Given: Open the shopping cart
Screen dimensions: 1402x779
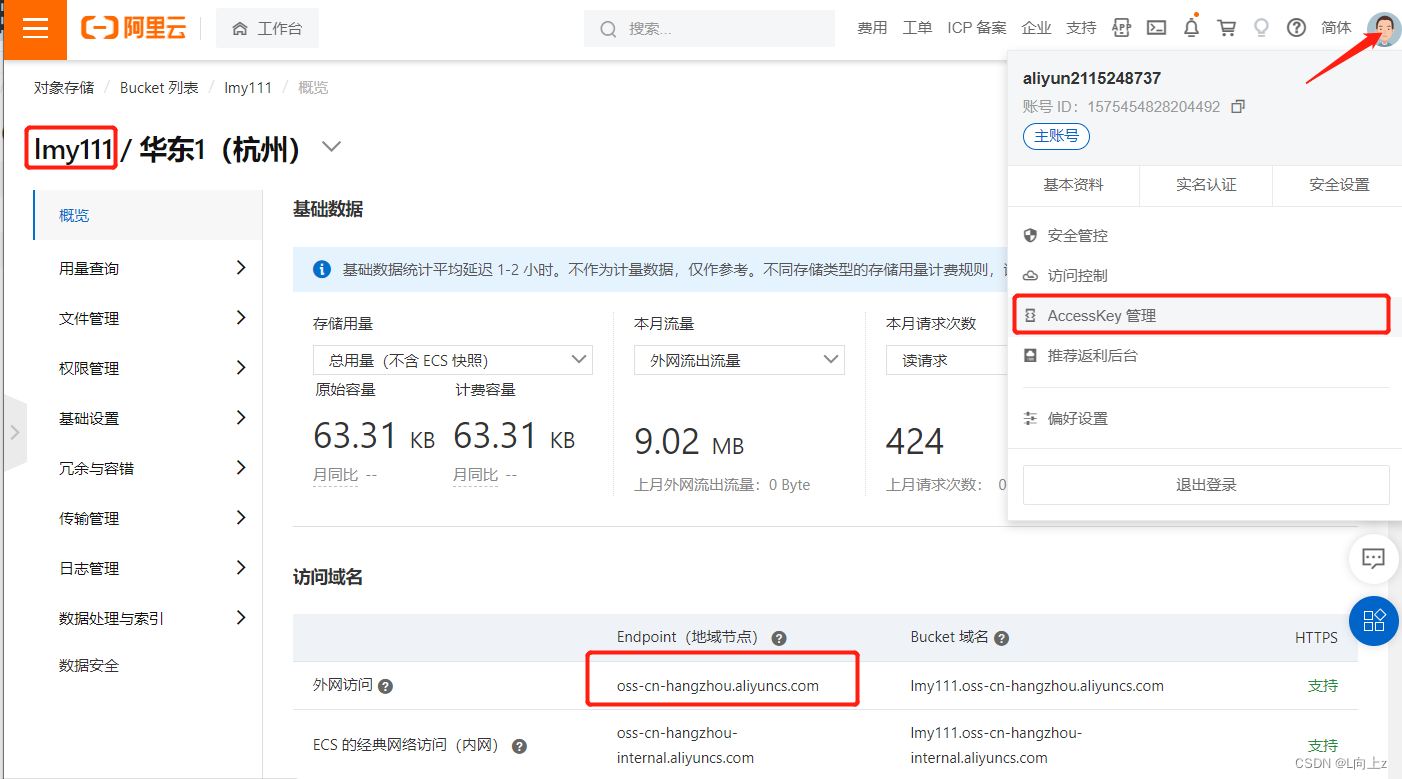Looking at the screenshot, I should (x=1226, y=28).
